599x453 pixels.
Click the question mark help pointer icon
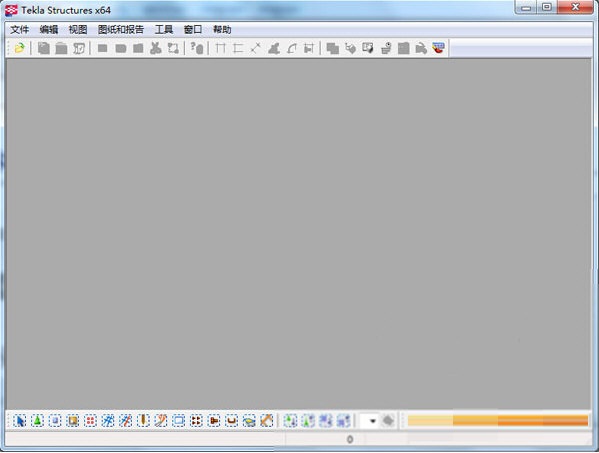coord(197,48)
